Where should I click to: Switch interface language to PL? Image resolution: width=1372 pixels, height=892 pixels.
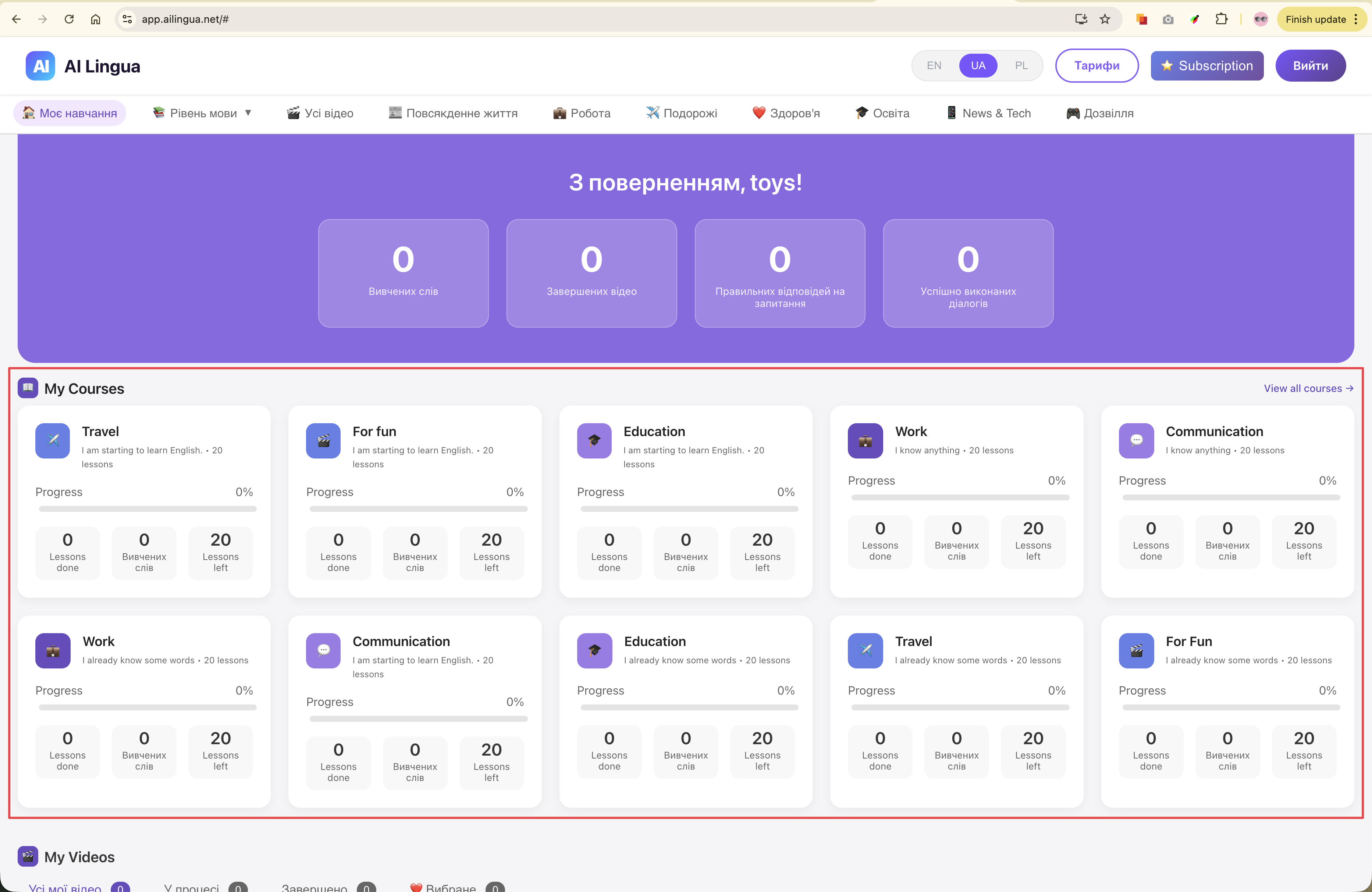[x=1021, y=66]
